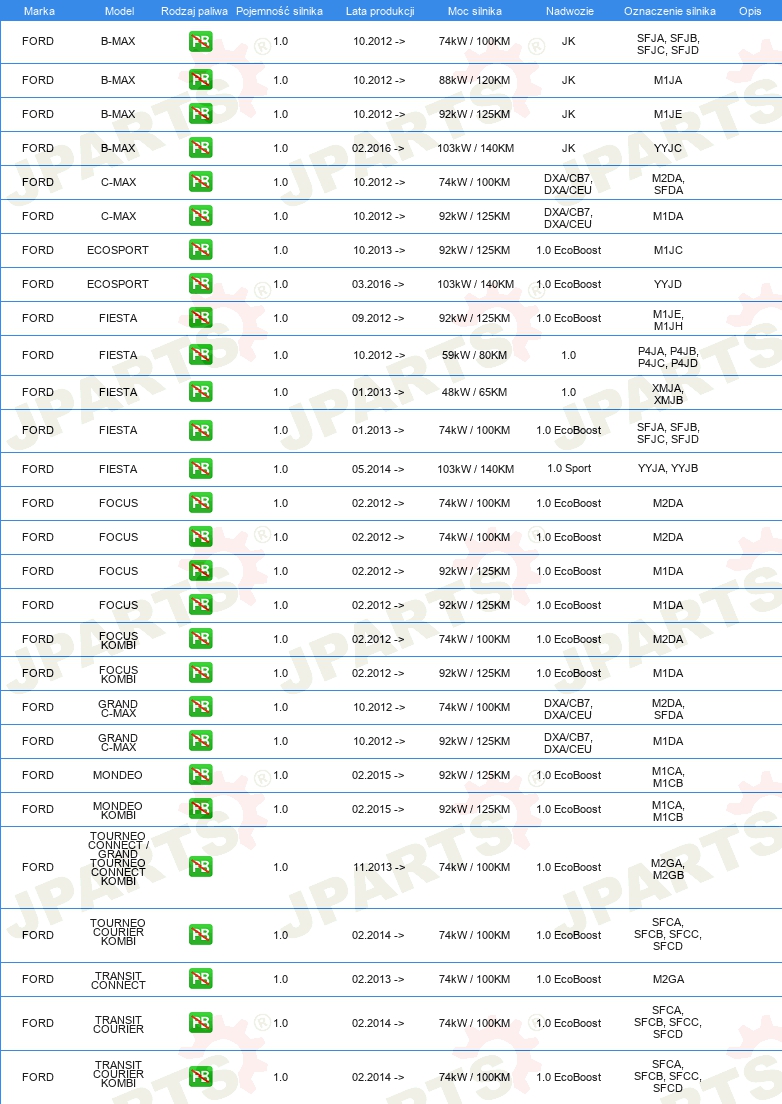Image resolution: width=782 pixels, height=1104 pixels.
Task: Click the Opis column header
Action: pos(750,11)
